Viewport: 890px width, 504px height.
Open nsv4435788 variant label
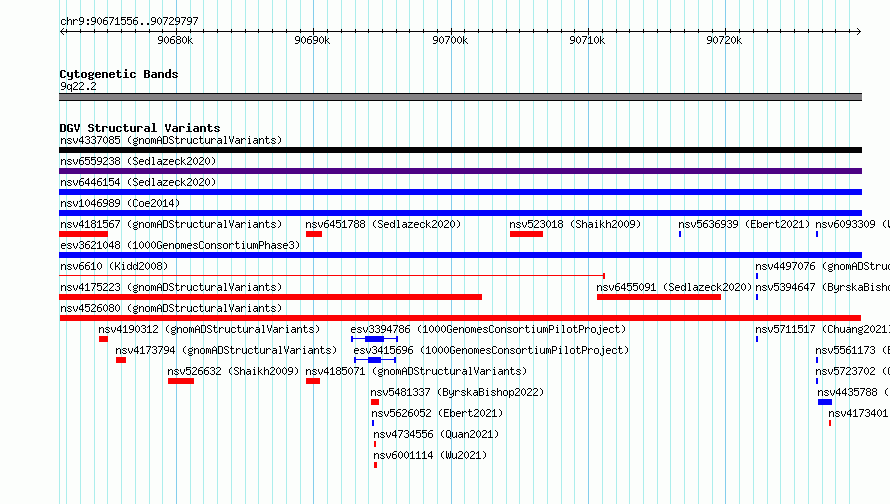click(853, 392)
